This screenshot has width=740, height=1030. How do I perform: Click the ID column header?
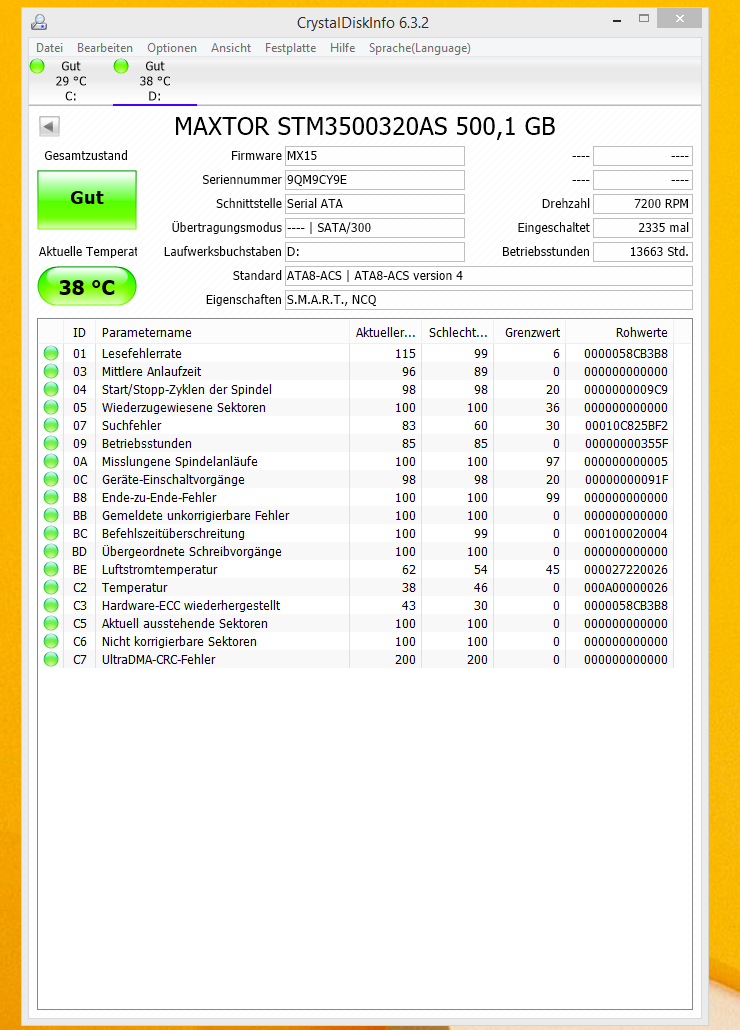(x=79, y=332)
